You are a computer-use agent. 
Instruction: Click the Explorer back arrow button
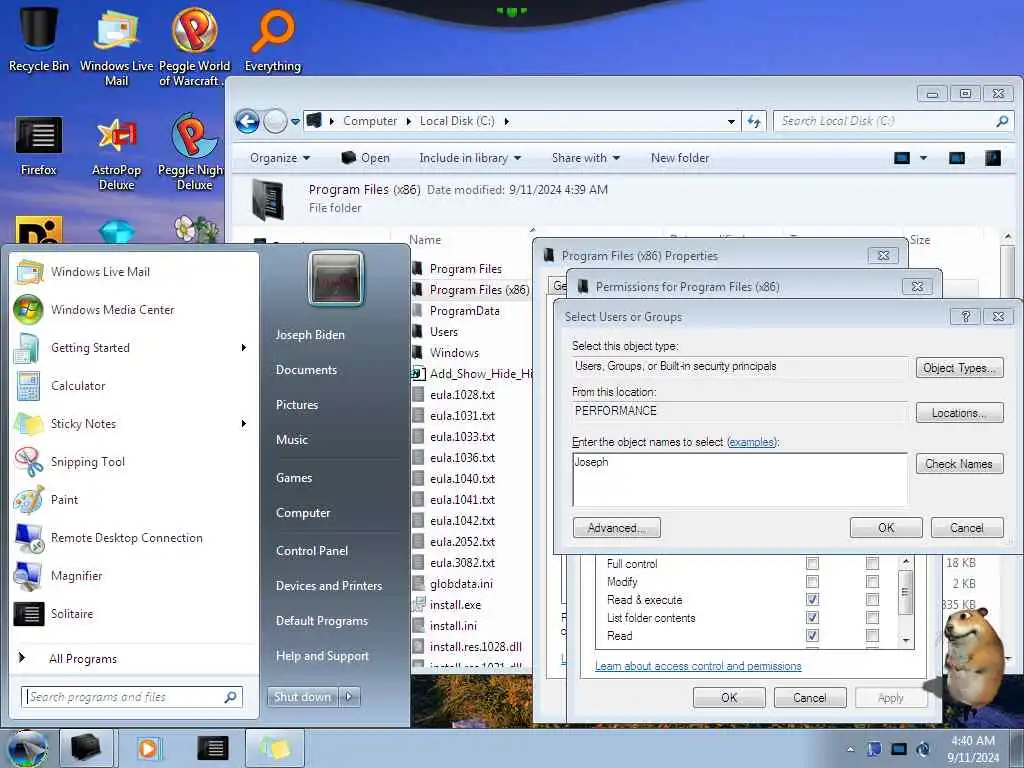(248, 121)
